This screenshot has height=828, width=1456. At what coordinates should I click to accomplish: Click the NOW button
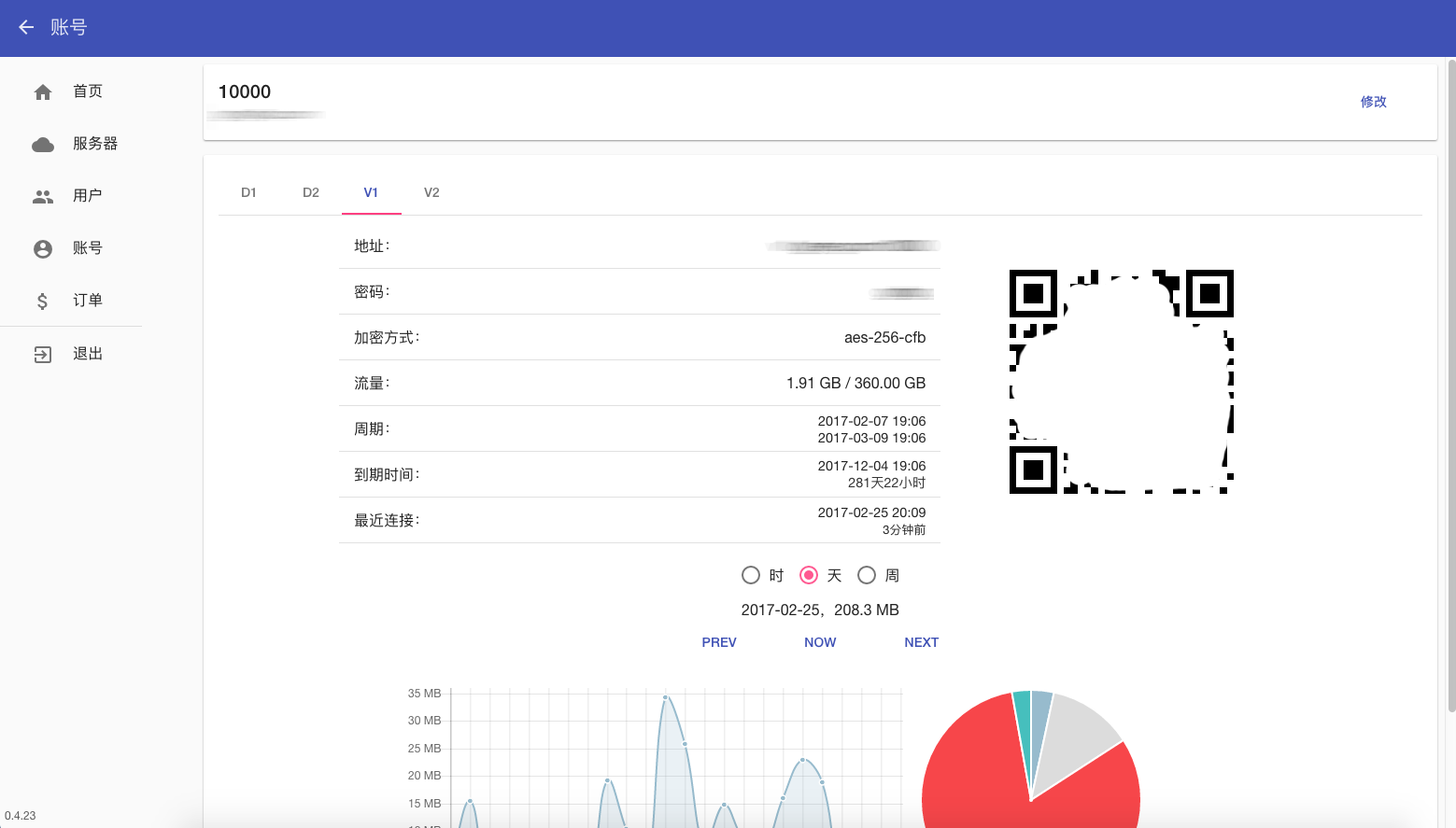(x=820, y=642)
